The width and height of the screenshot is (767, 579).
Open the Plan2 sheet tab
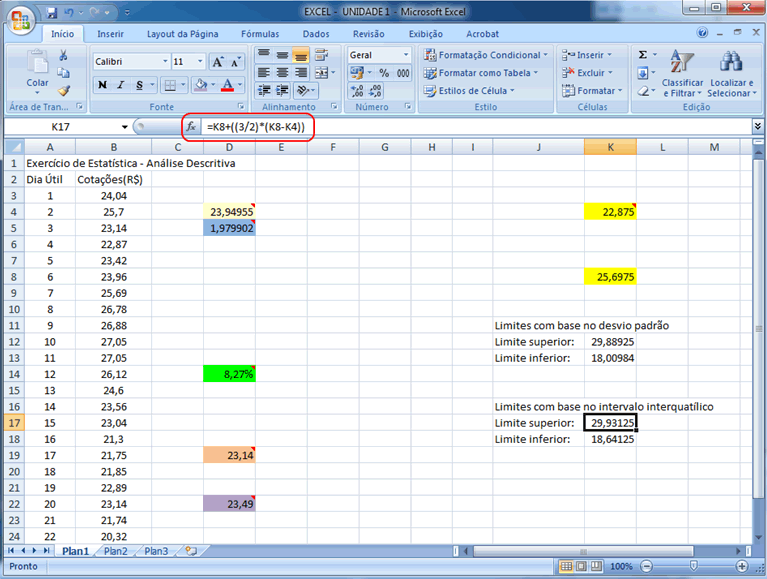point(115,551)
